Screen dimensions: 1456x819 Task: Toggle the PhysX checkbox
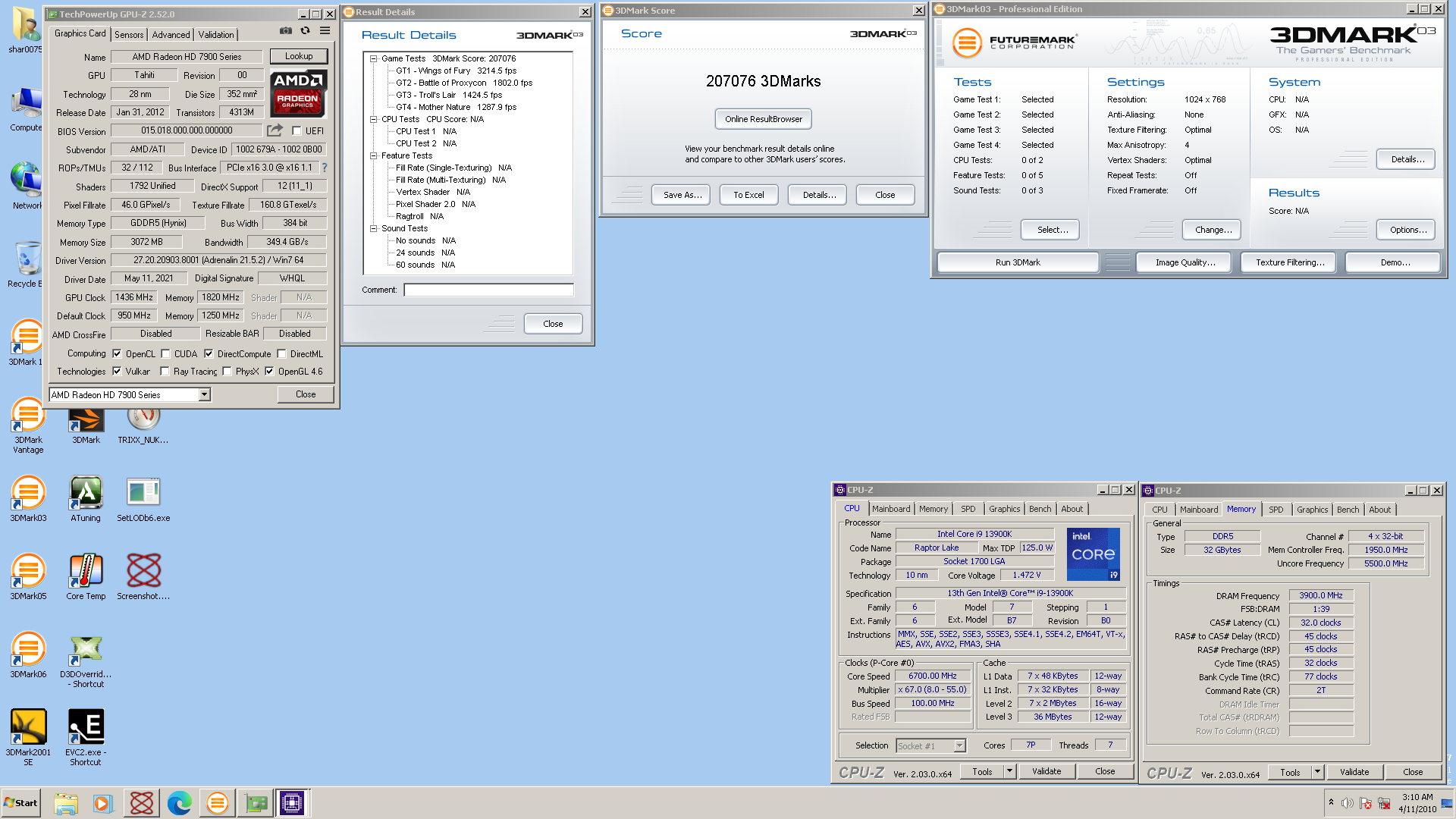(x=227, y=371)
